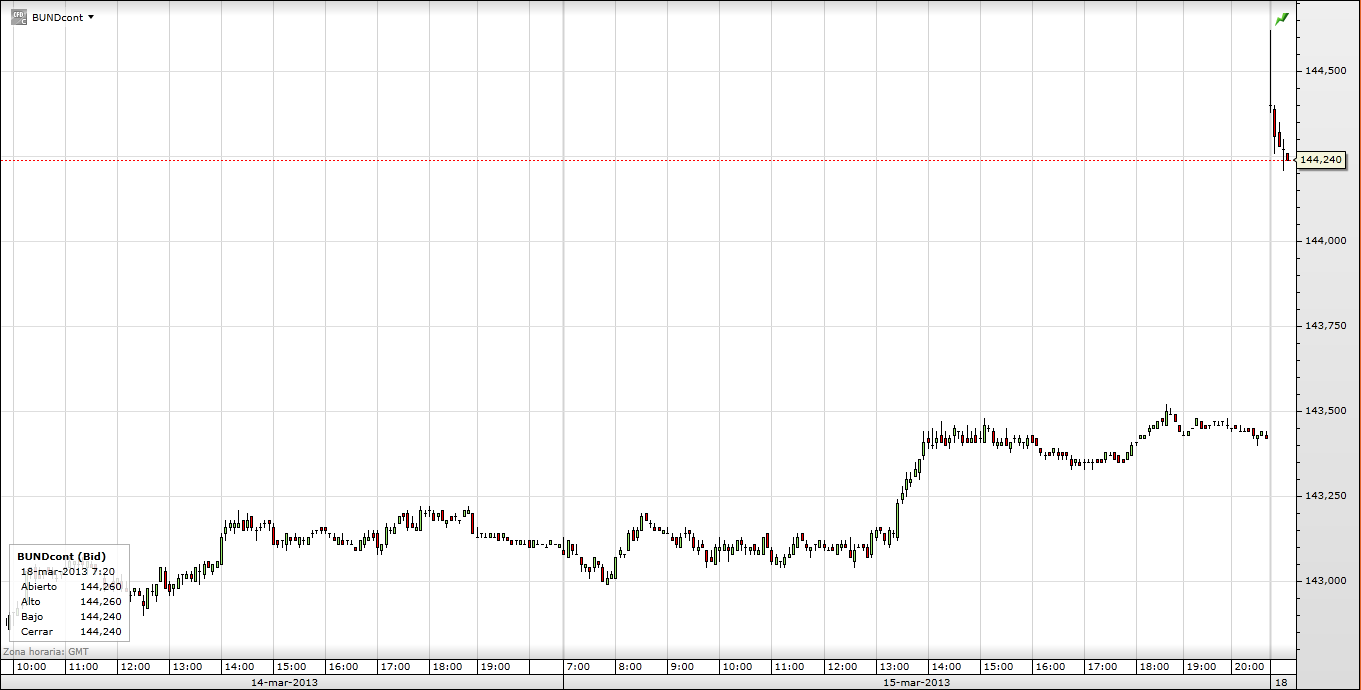Click the Zona horaria GMT label

(46, 651)
